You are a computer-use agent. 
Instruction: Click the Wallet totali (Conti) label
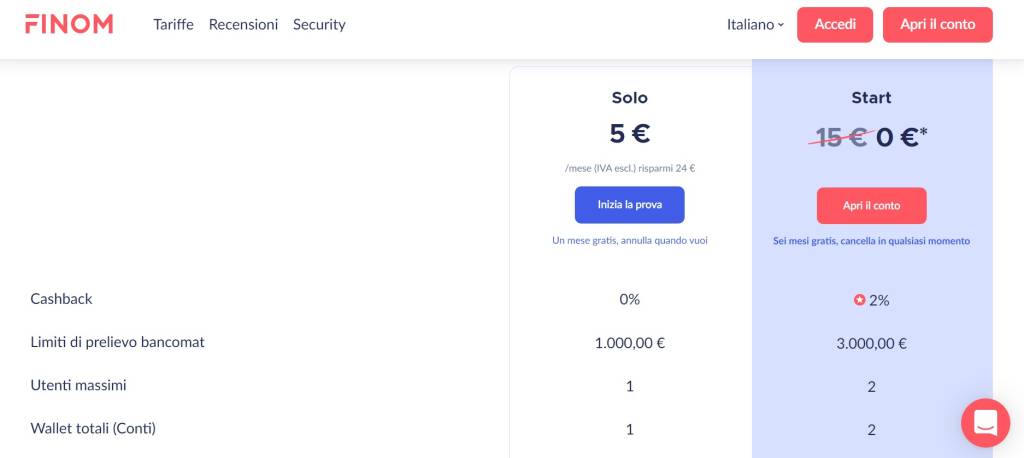pyautogui.click(x=93, y=429)
